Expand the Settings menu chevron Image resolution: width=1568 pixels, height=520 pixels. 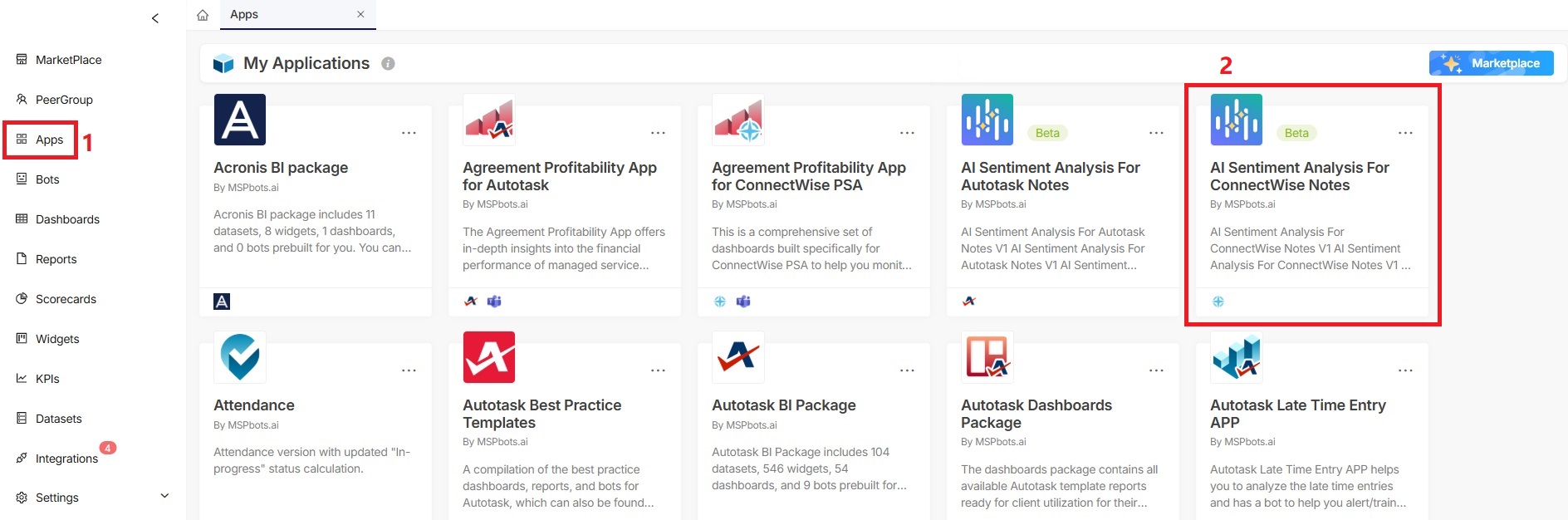[x=164, y=496]
